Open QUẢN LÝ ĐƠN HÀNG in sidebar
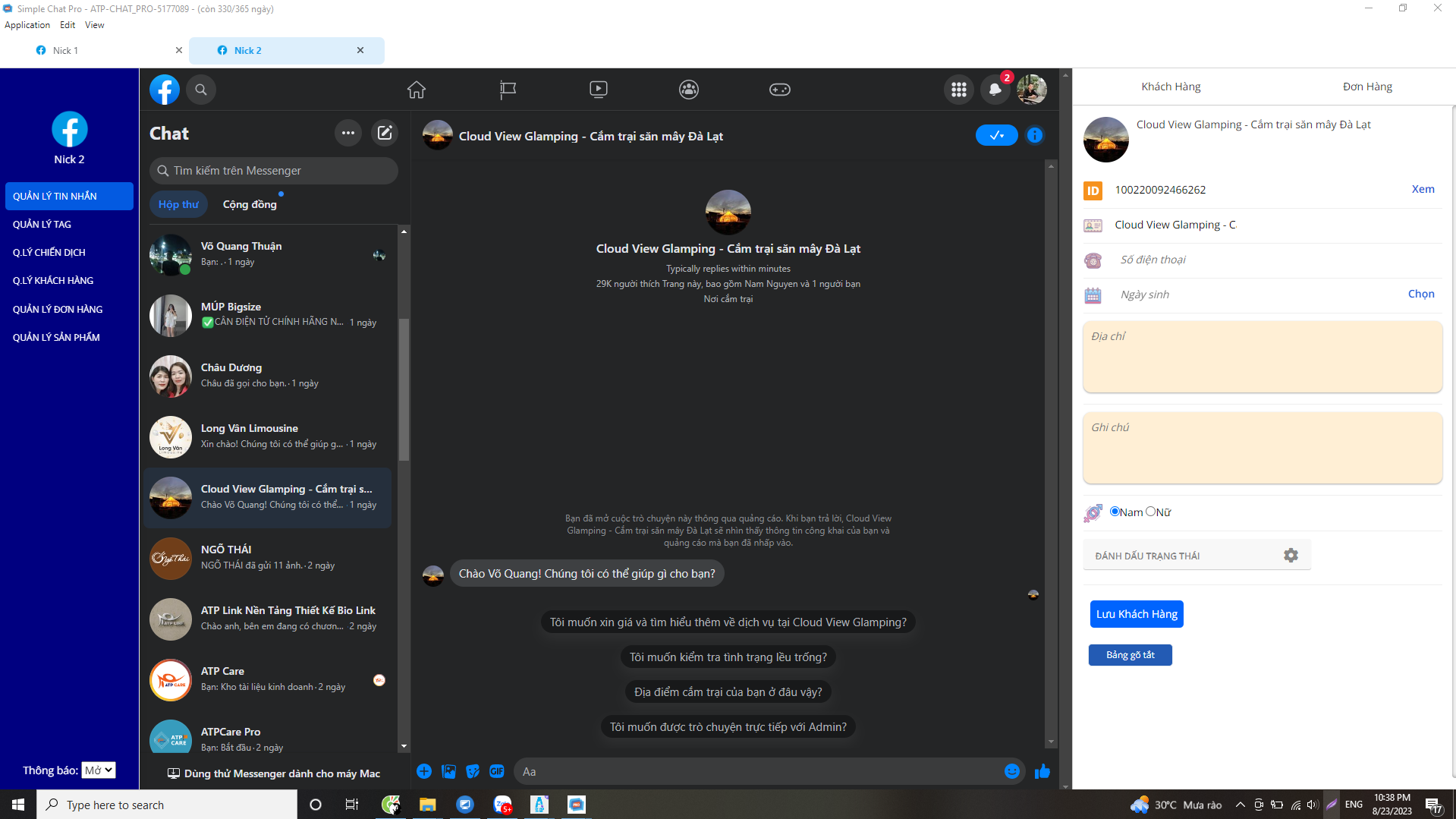This screenshot has height=819, width=1456. click(69, 309)
